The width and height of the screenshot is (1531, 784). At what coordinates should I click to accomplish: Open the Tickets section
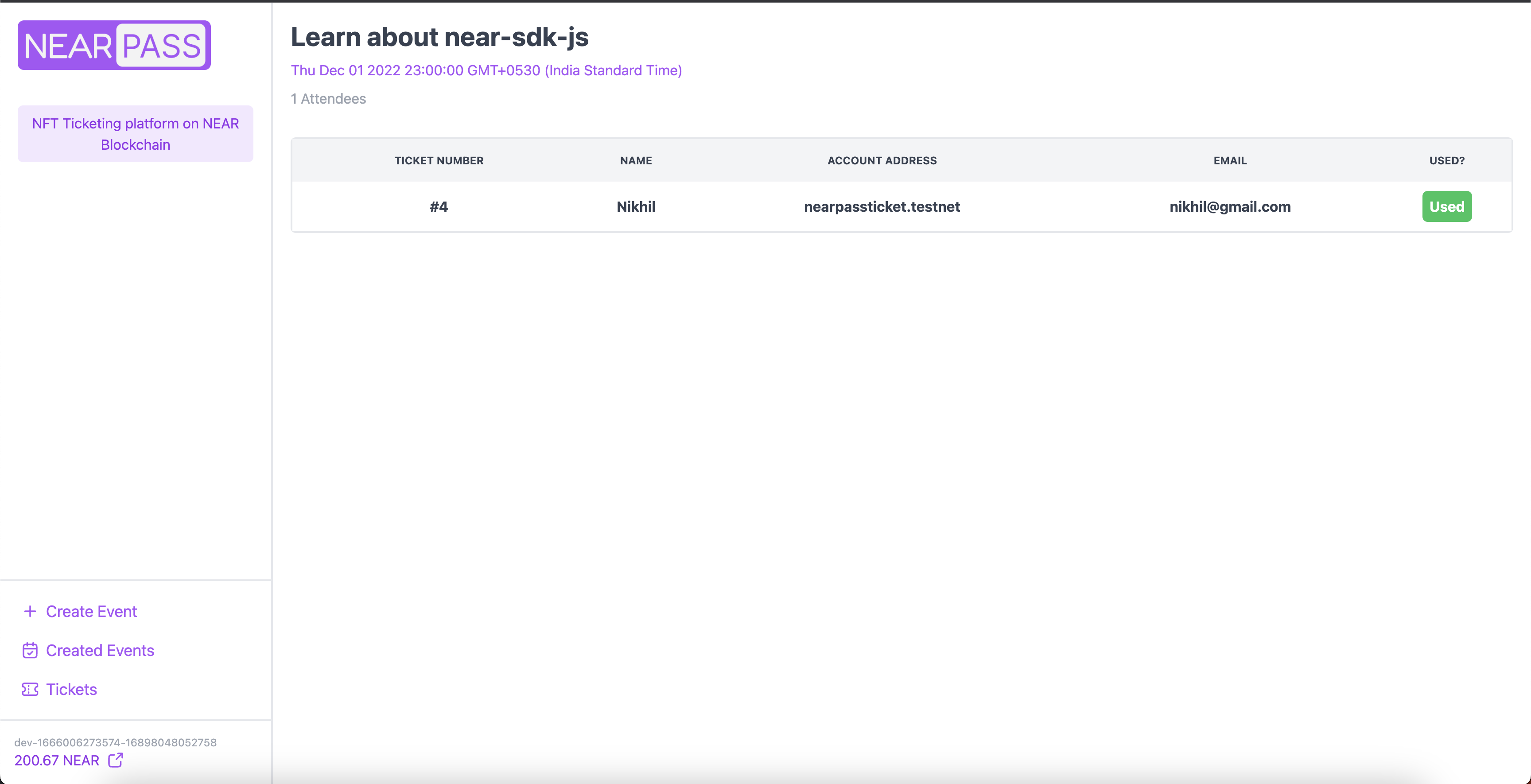tap(71, 689)
